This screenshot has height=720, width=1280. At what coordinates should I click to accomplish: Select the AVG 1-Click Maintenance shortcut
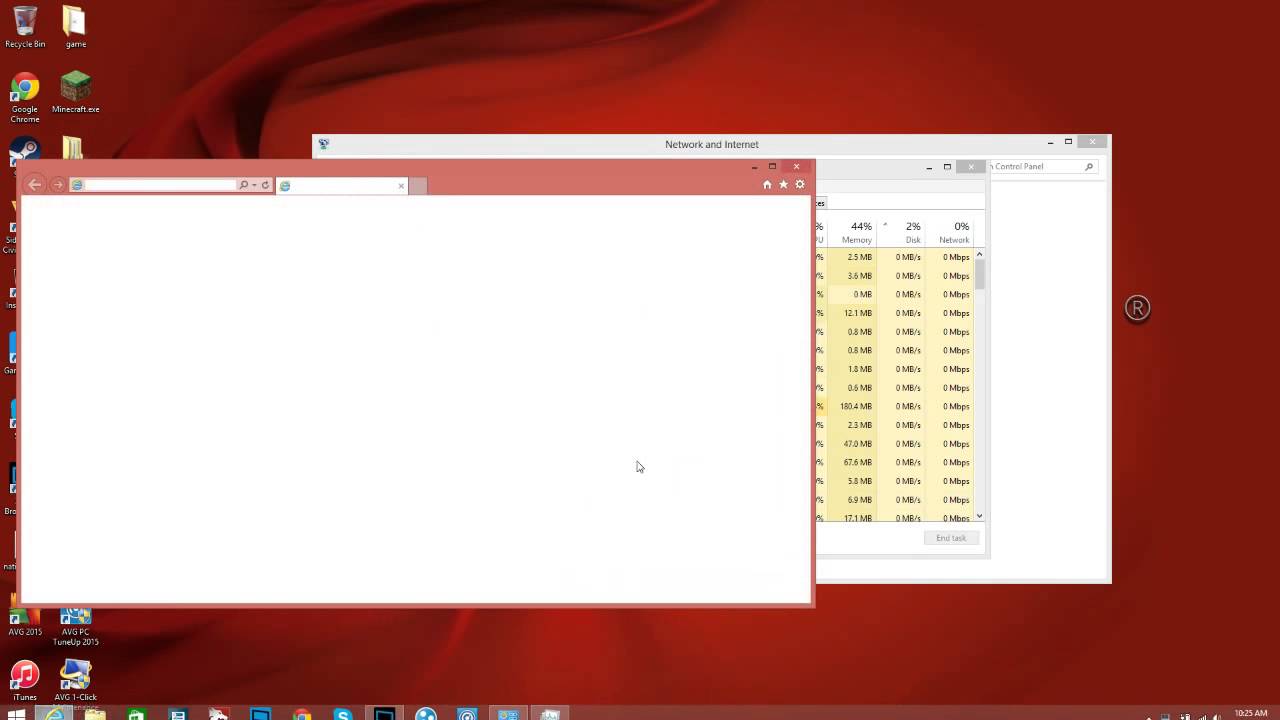tap(76, 685)
